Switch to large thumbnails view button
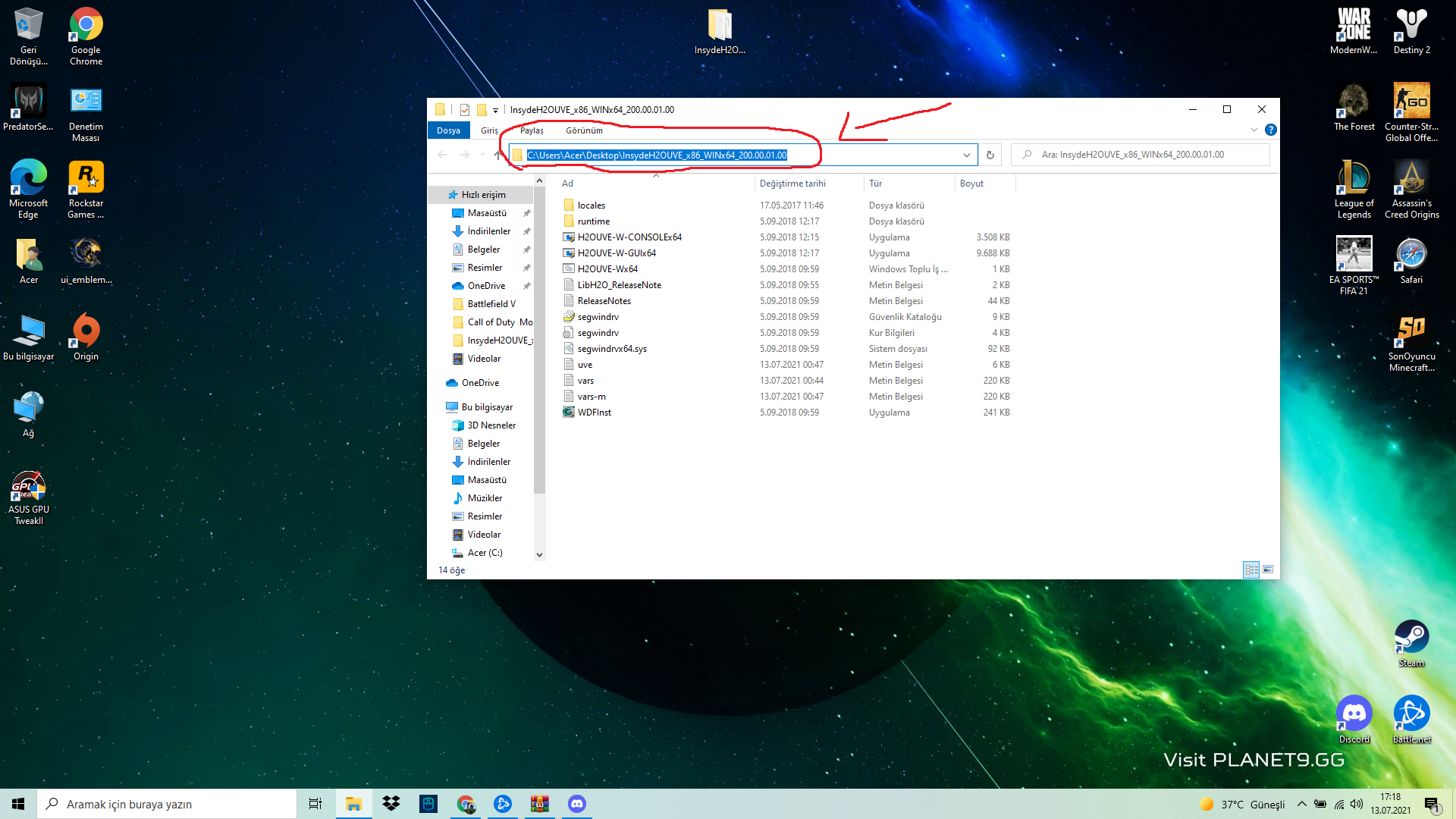This screenshot has width=1456, height=819. 1268,570
